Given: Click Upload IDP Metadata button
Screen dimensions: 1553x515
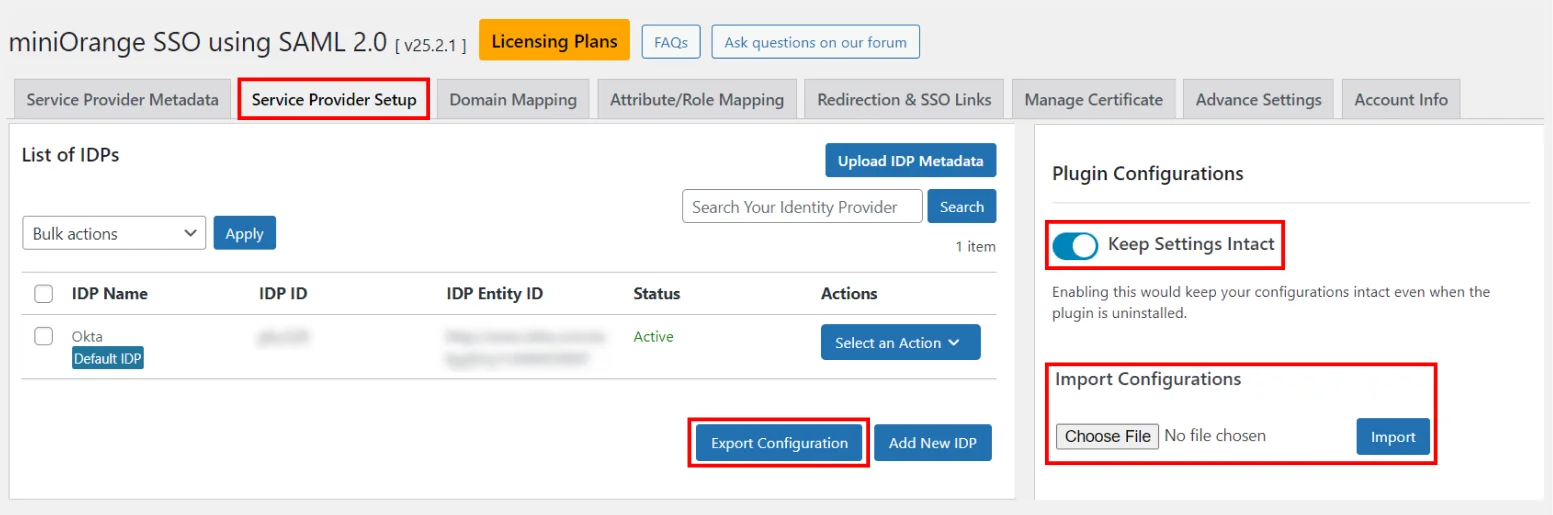Looking at the screenshot, I should pyautogui.click(x=910, y=160).
